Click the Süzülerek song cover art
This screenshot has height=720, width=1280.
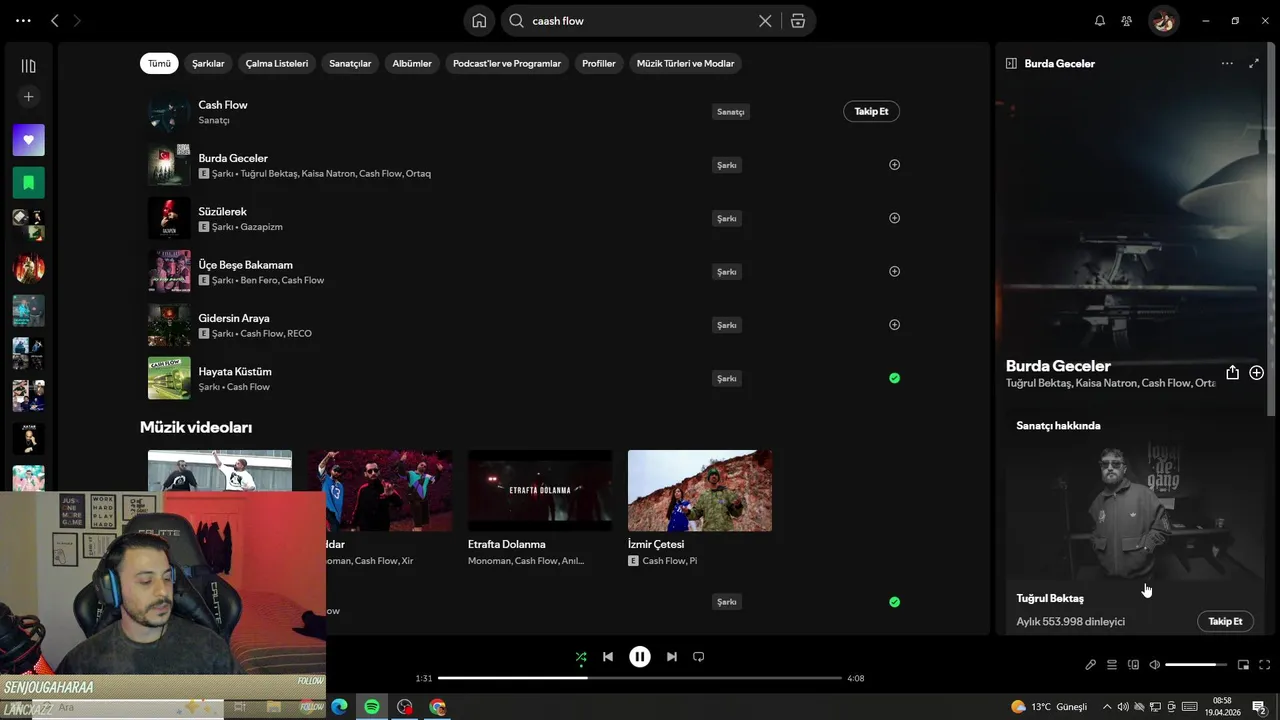point(169,218)
